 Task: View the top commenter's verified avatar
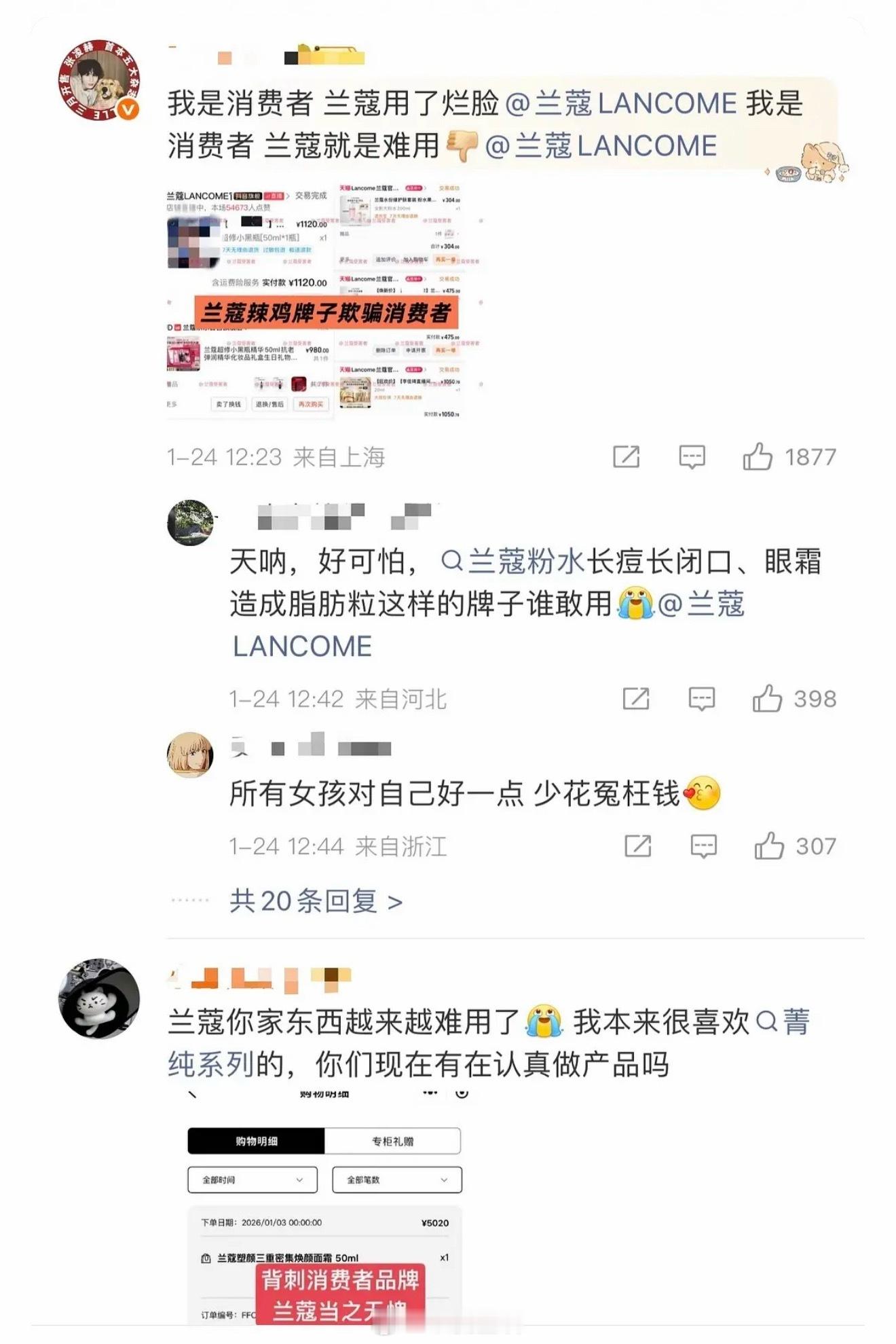[x=99, y=80]
